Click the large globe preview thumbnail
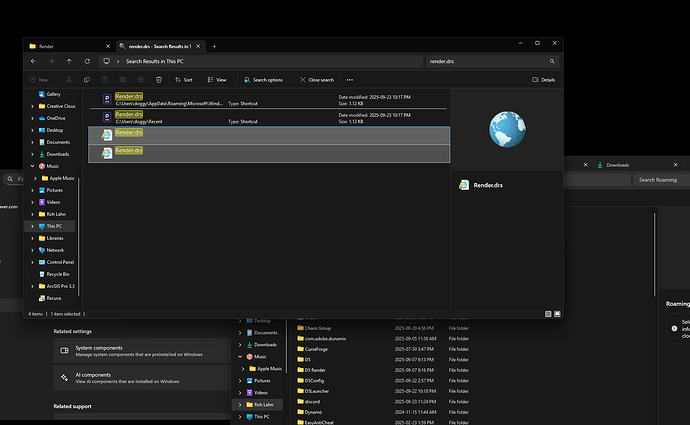This screenshot has width=690, height=425. [505, 130]
